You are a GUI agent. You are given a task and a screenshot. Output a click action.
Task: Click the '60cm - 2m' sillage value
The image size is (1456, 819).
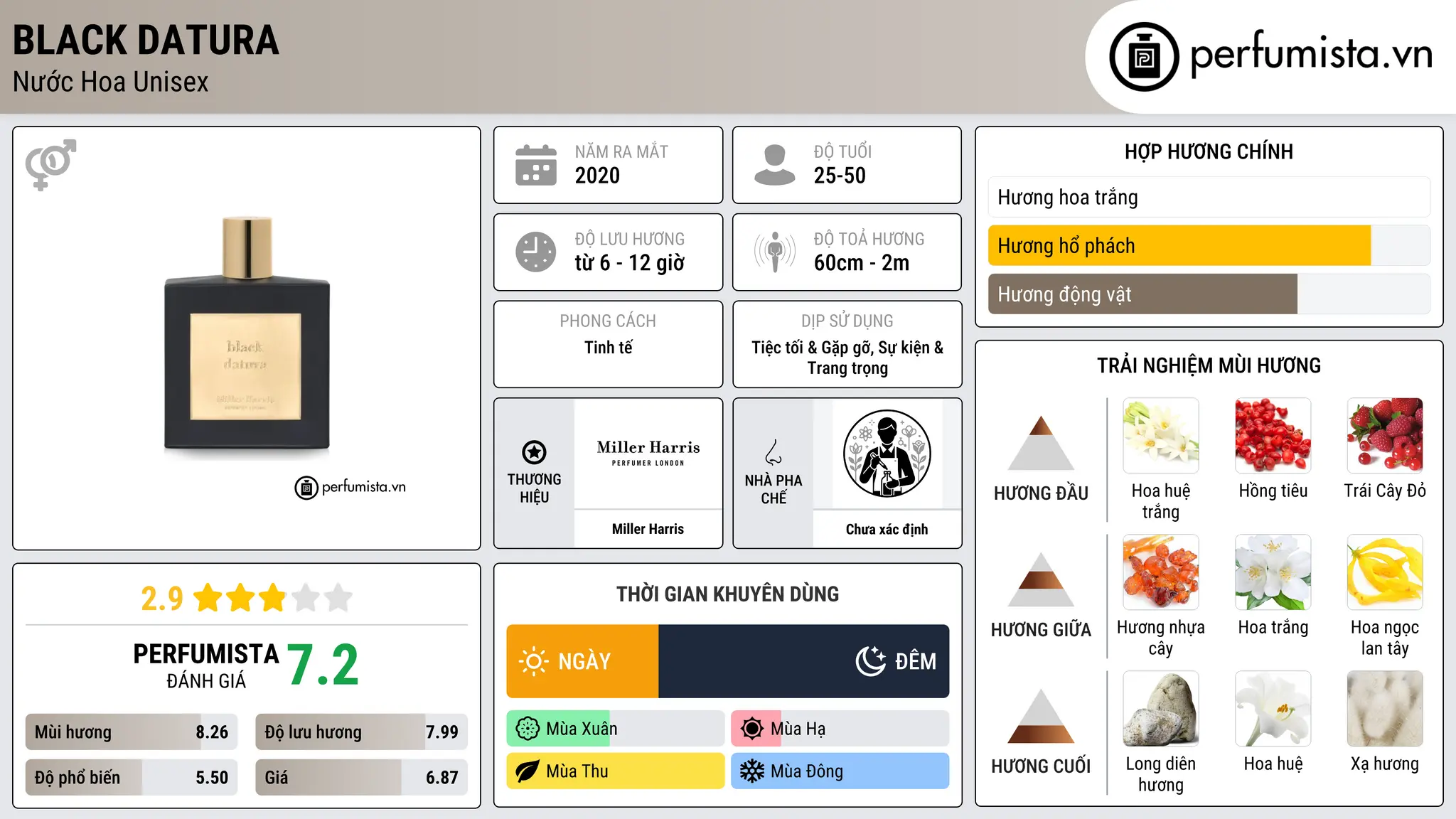pos(862,263)
